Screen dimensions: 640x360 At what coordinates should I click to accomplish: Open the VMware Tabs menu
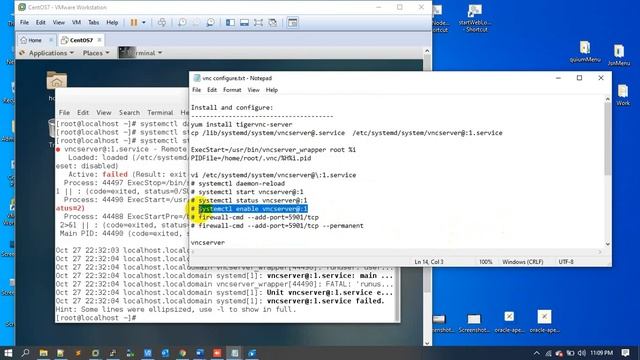93,22
